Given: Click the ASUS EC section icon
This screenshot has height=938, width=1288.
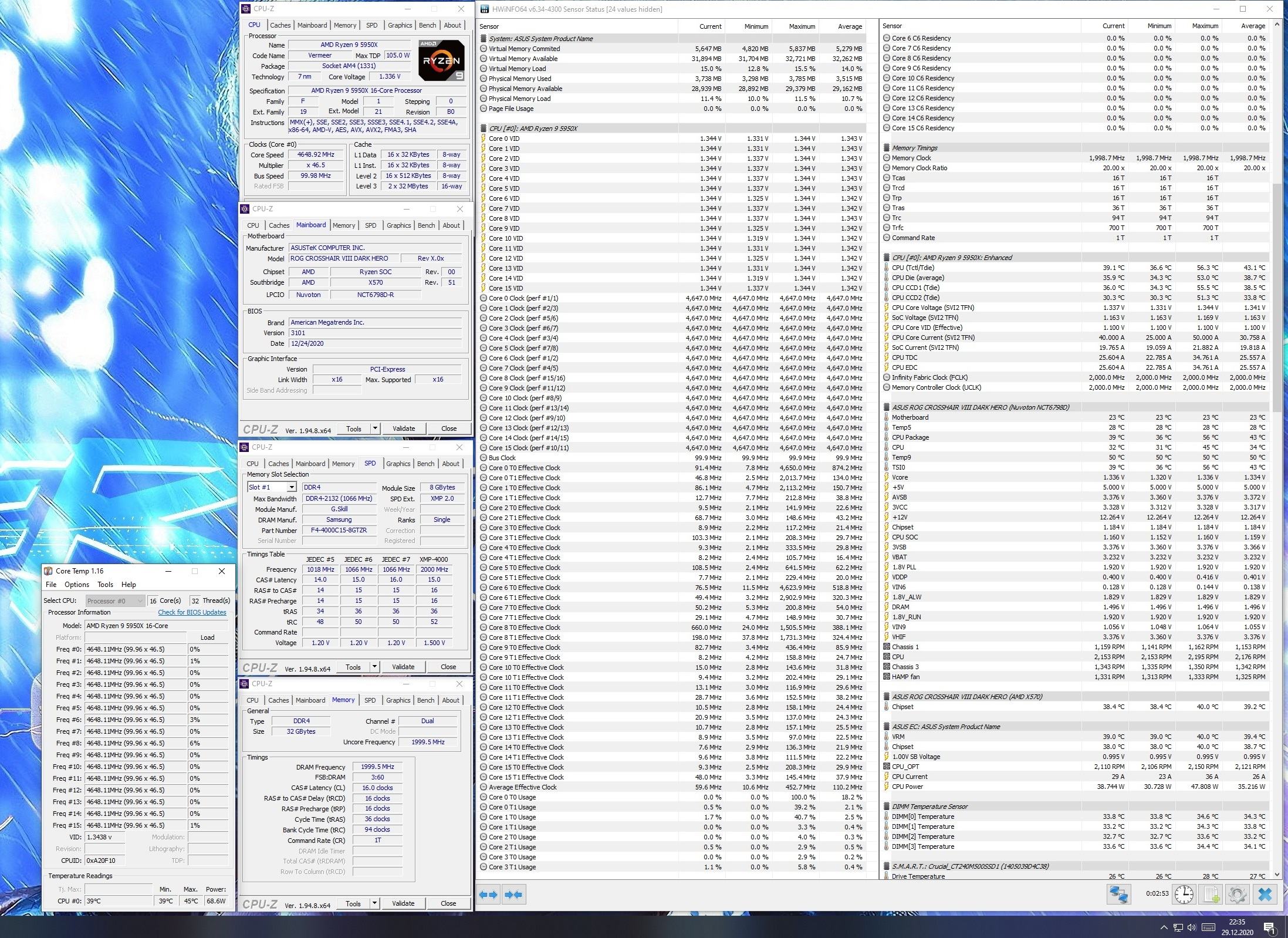Looking at the screenshot, I should (x=887, y=727).
